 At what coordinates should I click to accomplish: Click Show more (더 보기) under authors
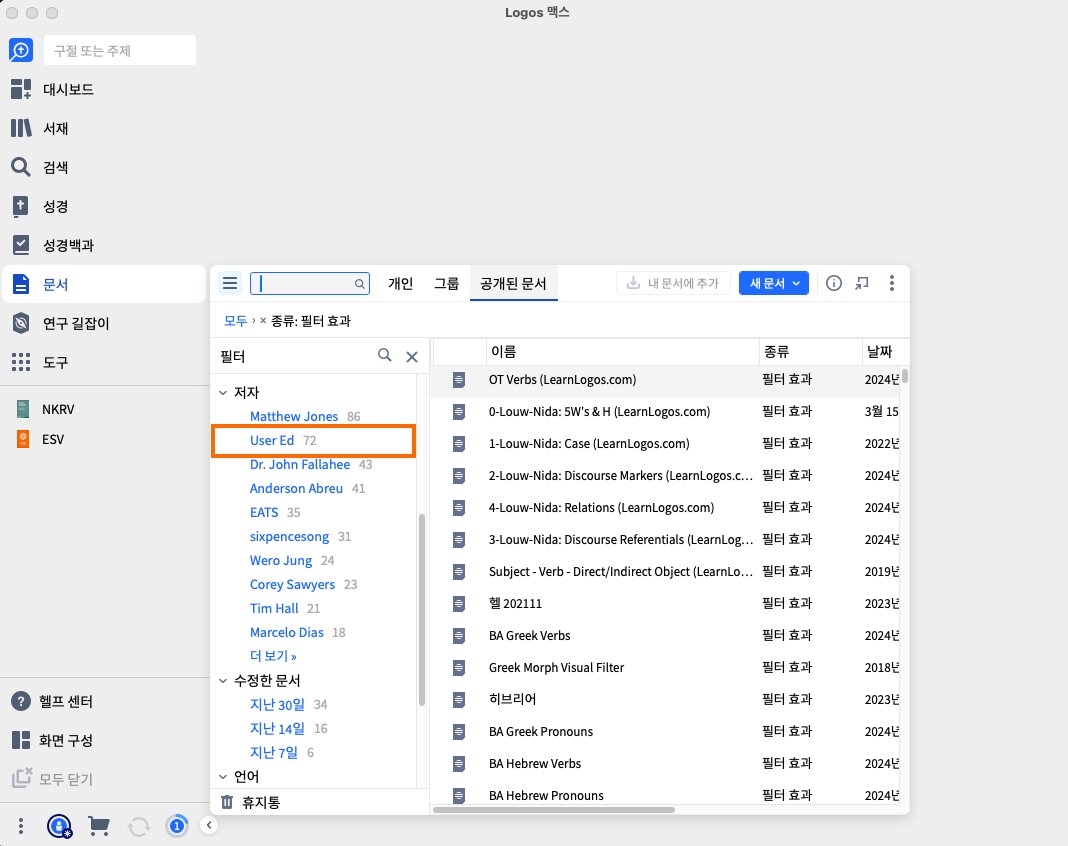[x=273, y=656]
